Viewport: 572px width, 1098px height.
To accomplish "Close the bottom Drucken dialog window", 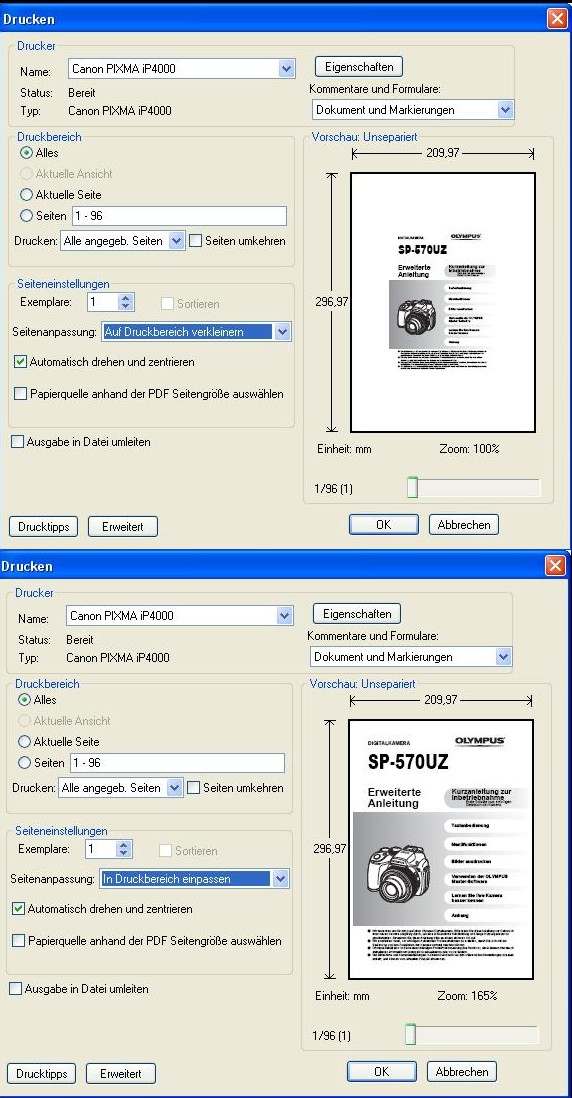I will coord(556,566).
